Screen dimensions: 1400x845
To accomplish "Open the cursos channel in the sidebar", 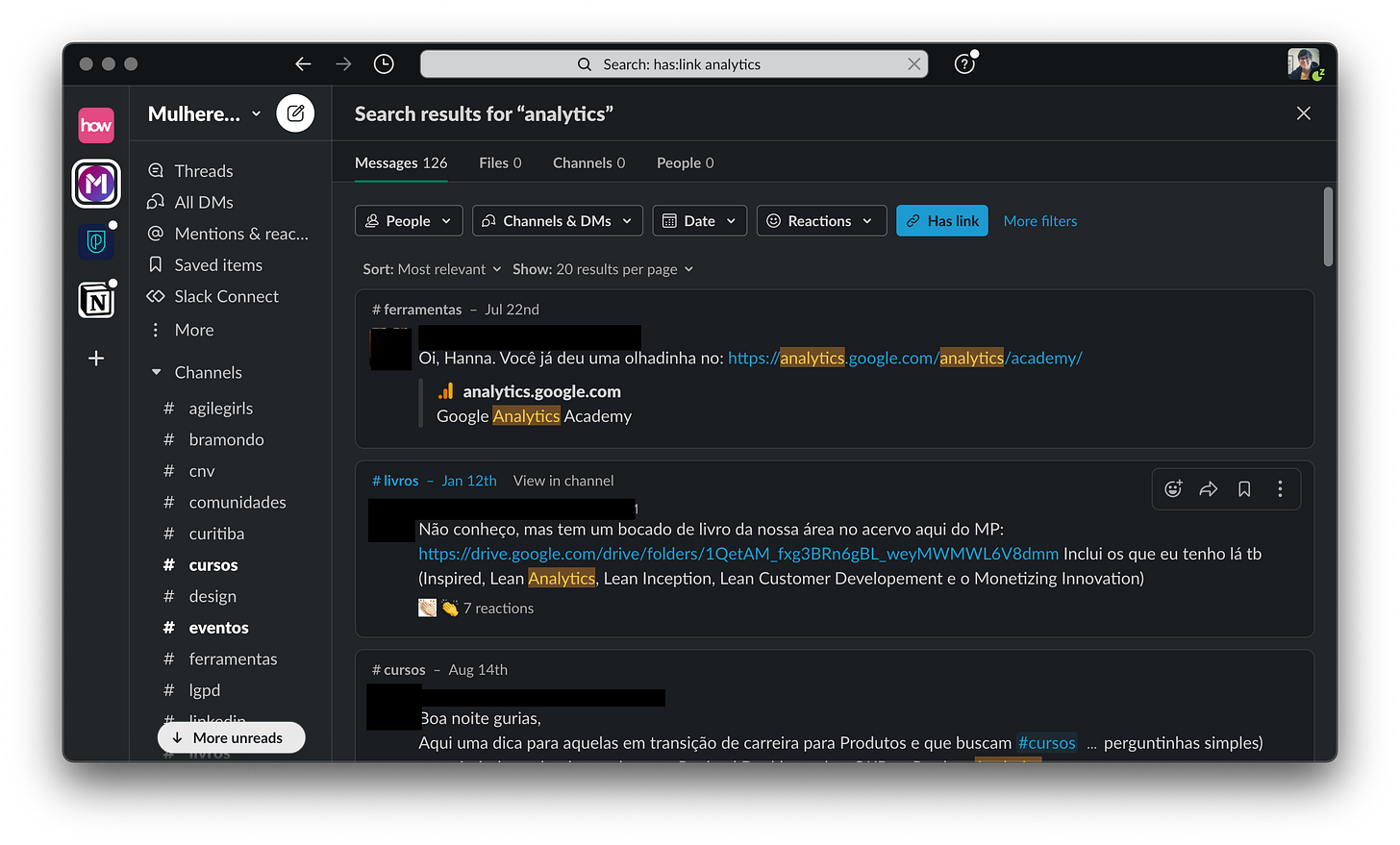I will [x=212, y=565].
